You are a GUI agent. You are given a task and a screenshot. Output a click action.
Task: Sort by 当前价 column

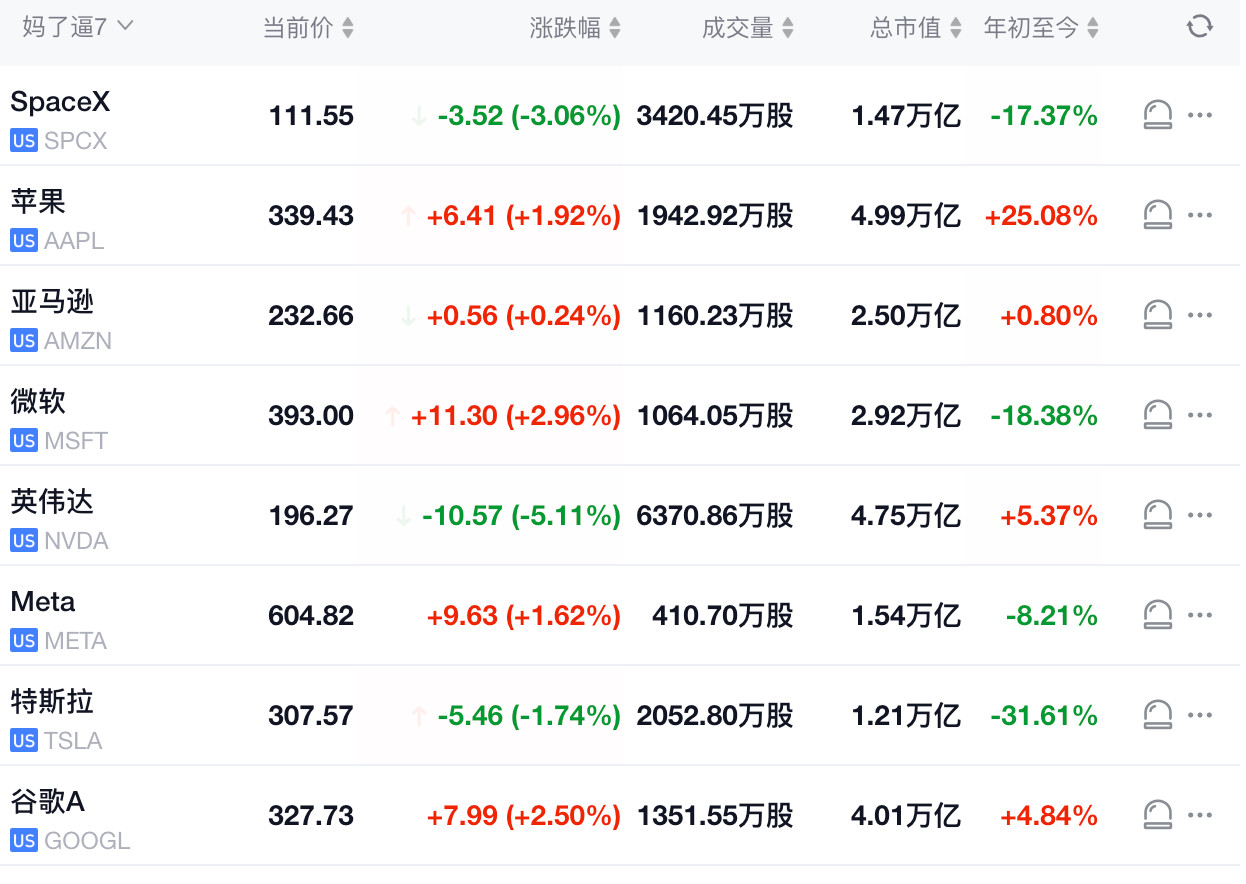(308, 28)
